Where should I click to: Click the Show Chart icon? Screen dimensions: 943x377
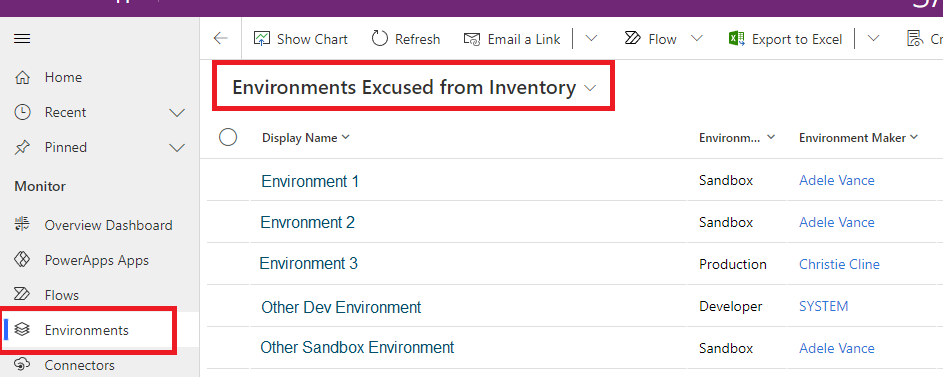tap(262, 39)
